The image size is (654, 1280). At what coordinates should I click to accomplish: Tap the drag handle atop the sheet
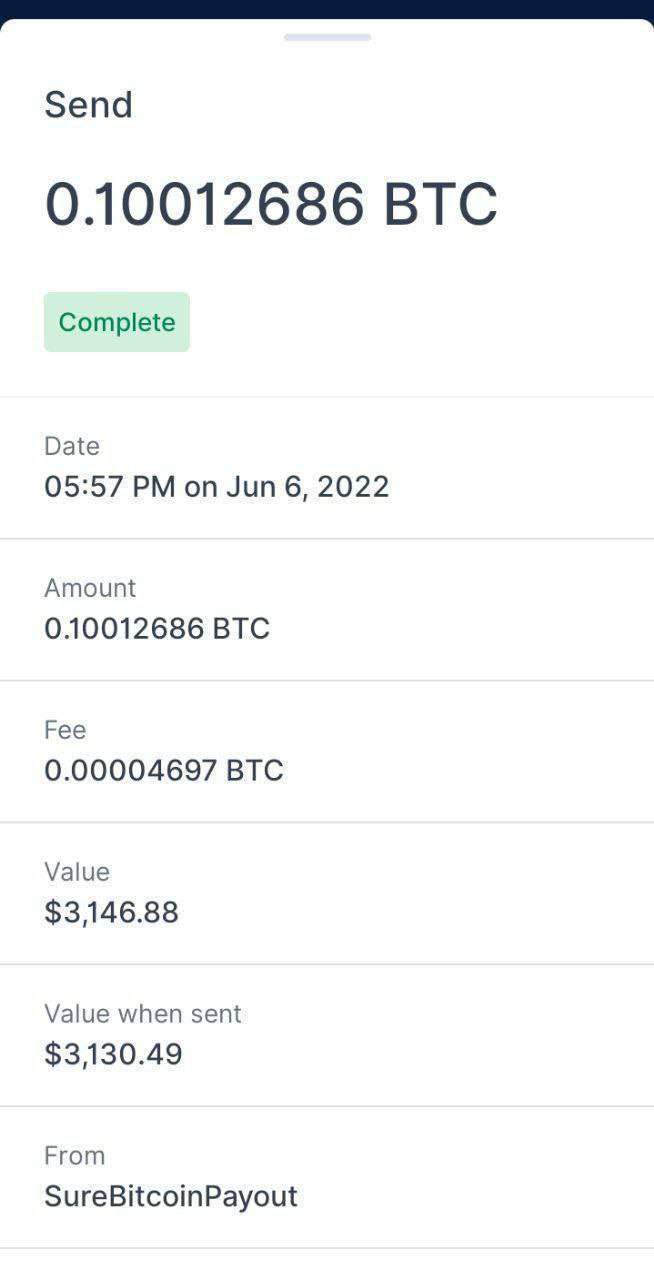pyautogui.click(x=327, y=38)
